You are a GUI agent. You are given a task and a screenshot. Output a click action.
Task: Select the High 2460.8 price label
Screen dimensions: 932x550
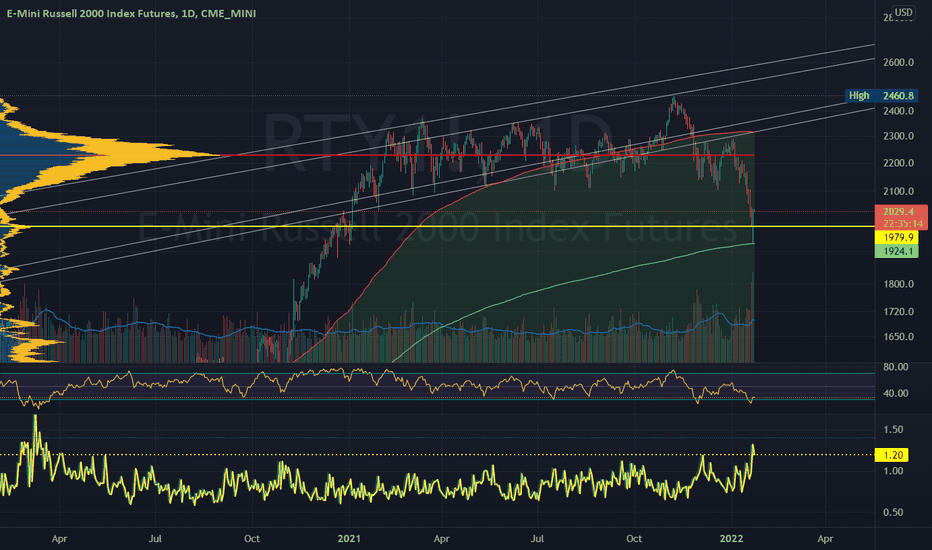881,95
